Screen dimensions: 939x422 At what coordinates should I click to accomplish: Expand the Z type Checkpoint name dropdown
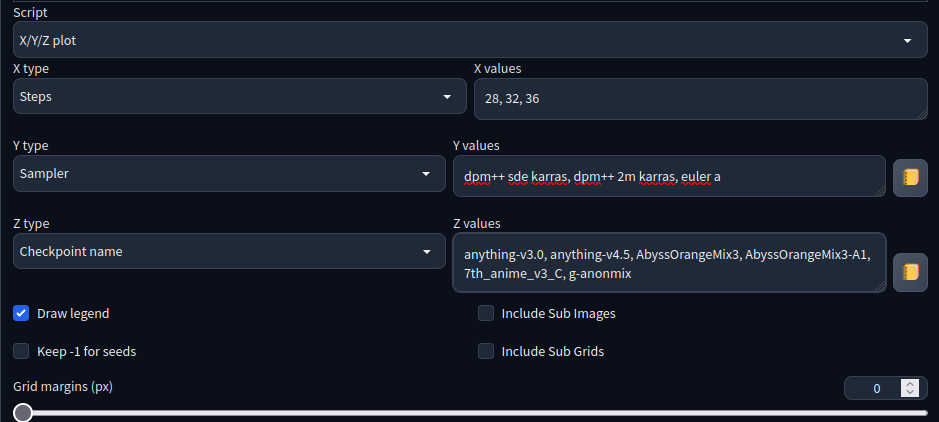tap(229, 251)
